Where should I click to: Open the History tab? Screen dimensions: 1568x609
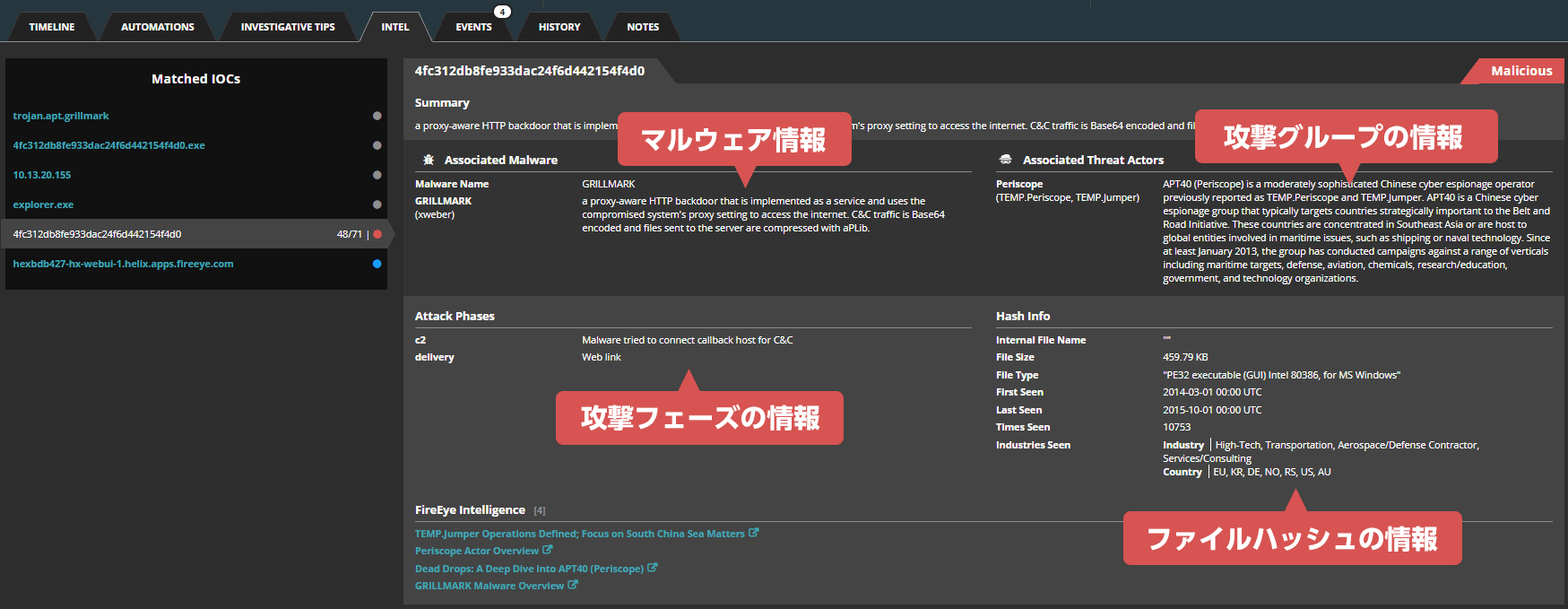tap(559, 27)
